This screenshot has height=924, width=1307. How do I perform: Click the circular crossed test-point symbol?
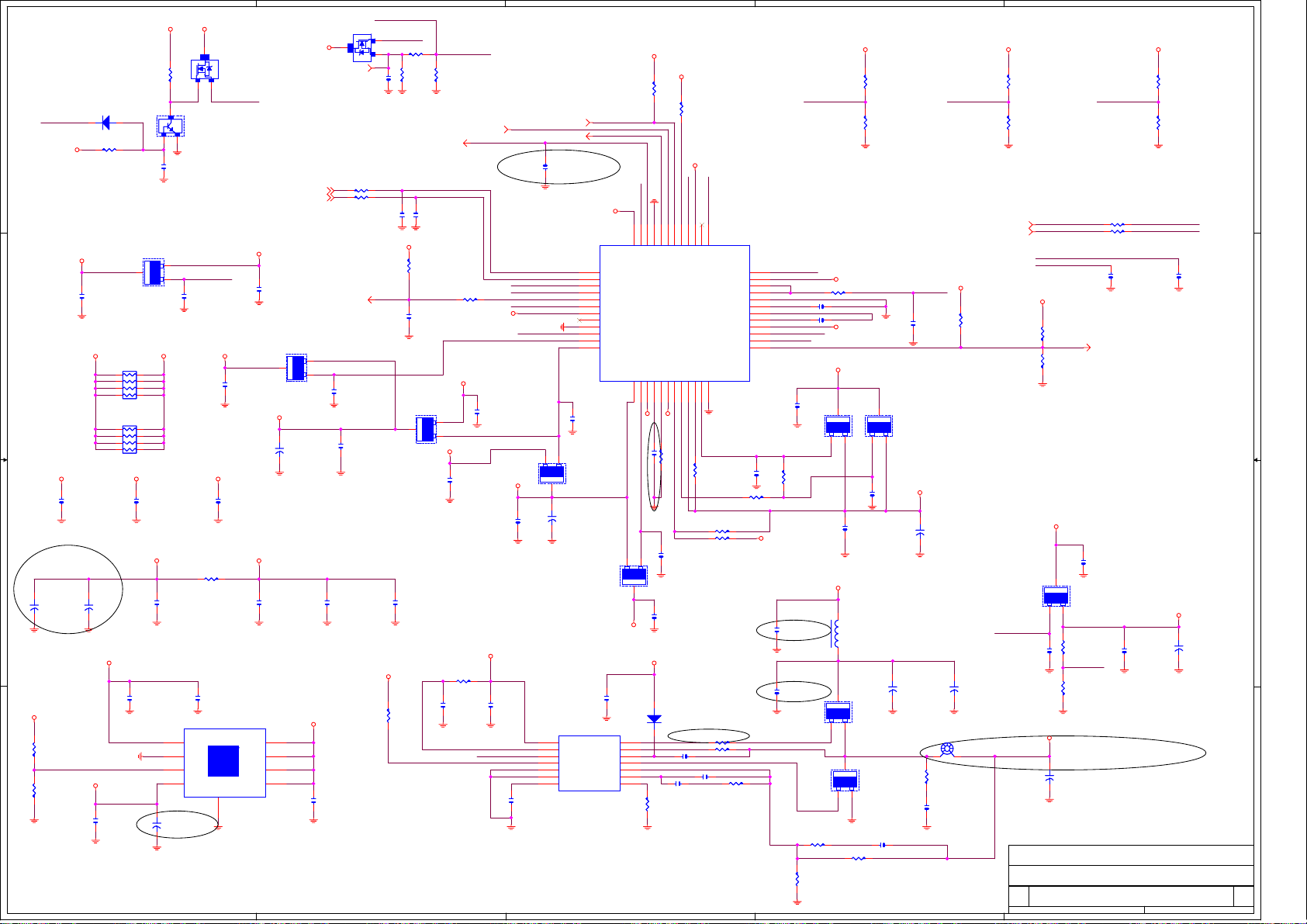pyautogui.click(x=946, y=749)
